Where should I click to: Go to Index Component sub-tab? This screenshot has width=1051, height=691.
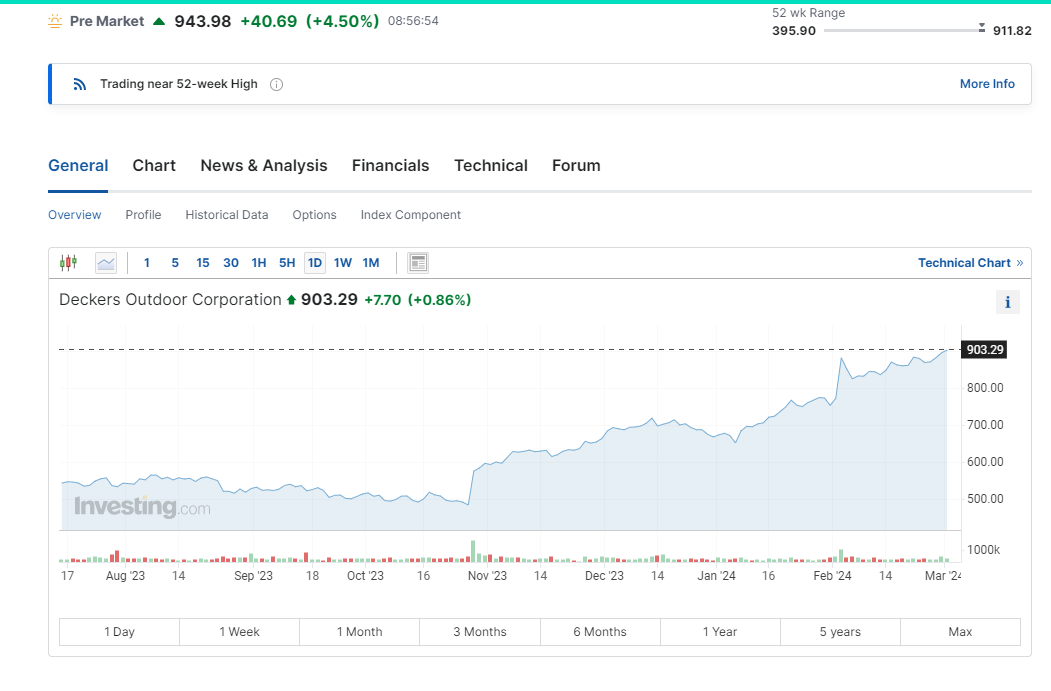411,215
